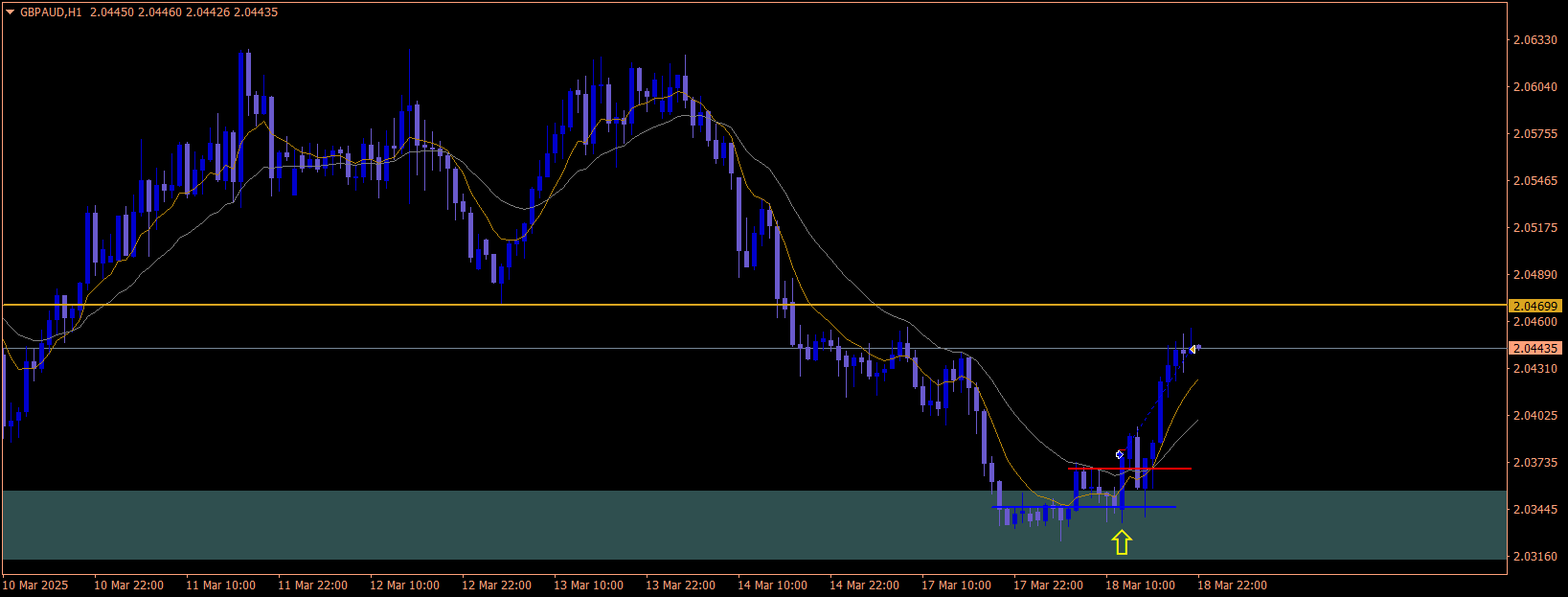Select the teal support zone rectangle
The width and height of the screenshot is (1568, 597).
[x=754, y=525]
